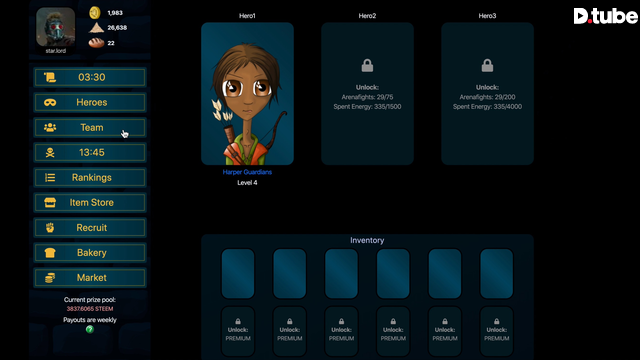
Task: Click the flour pile resource icon
Action: 96,28
